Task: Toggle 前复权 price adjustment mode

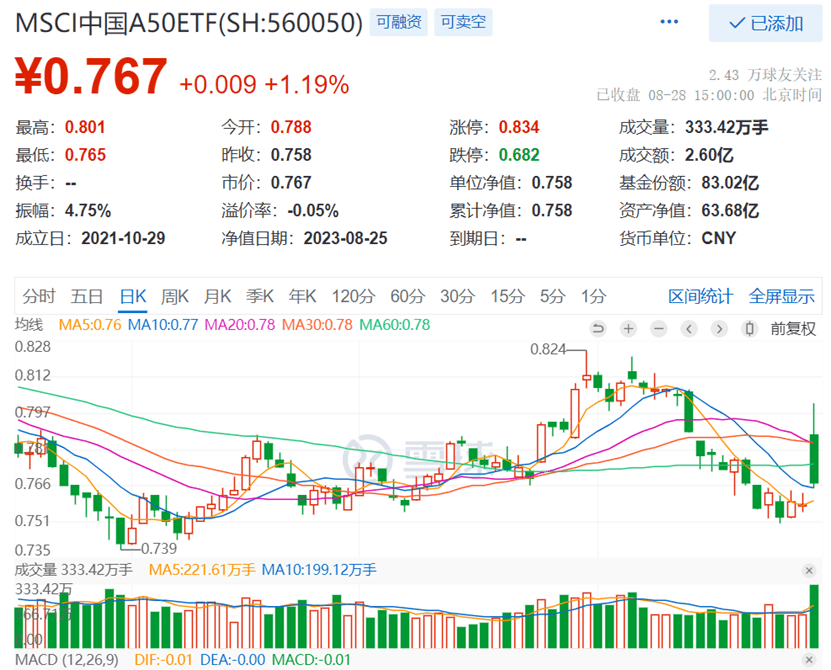Action: [792, 328]
